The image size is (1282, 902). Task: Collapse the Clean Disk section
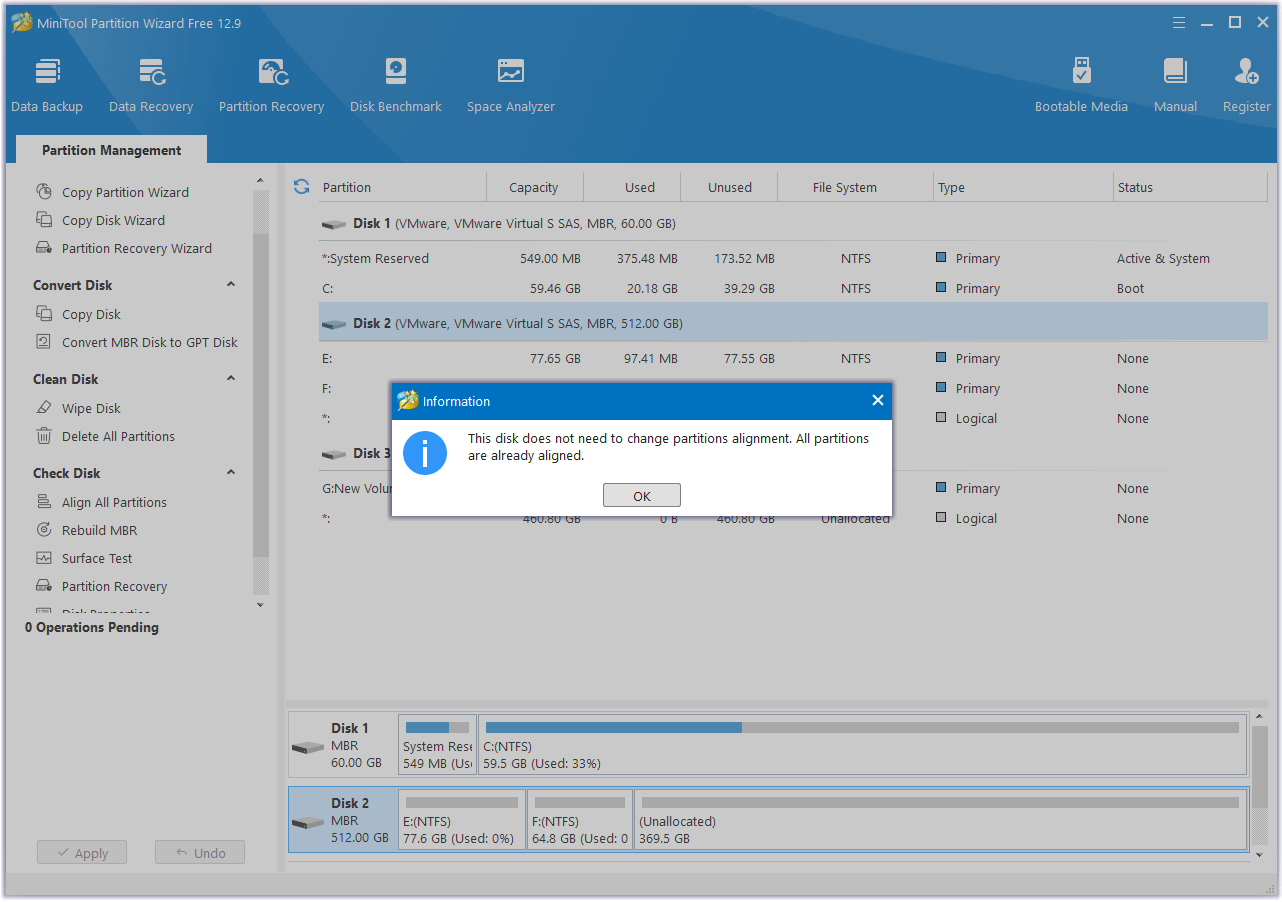pyautogui.click(x=231, y=379)
